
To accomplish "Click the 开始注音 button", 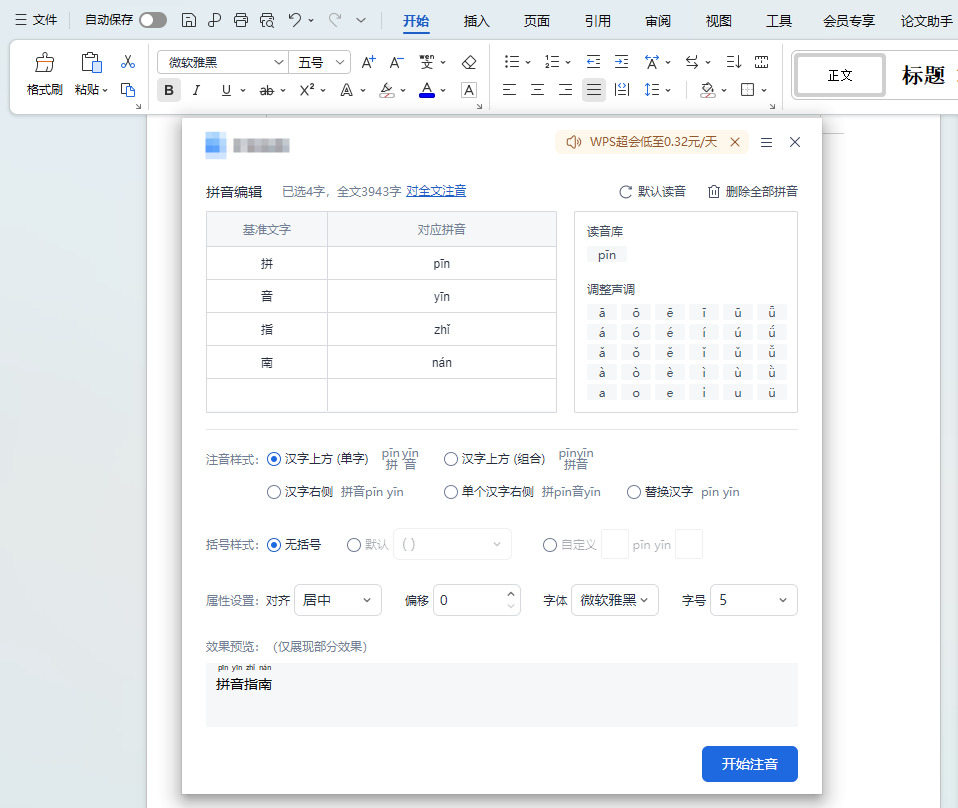I will [750, 764].
